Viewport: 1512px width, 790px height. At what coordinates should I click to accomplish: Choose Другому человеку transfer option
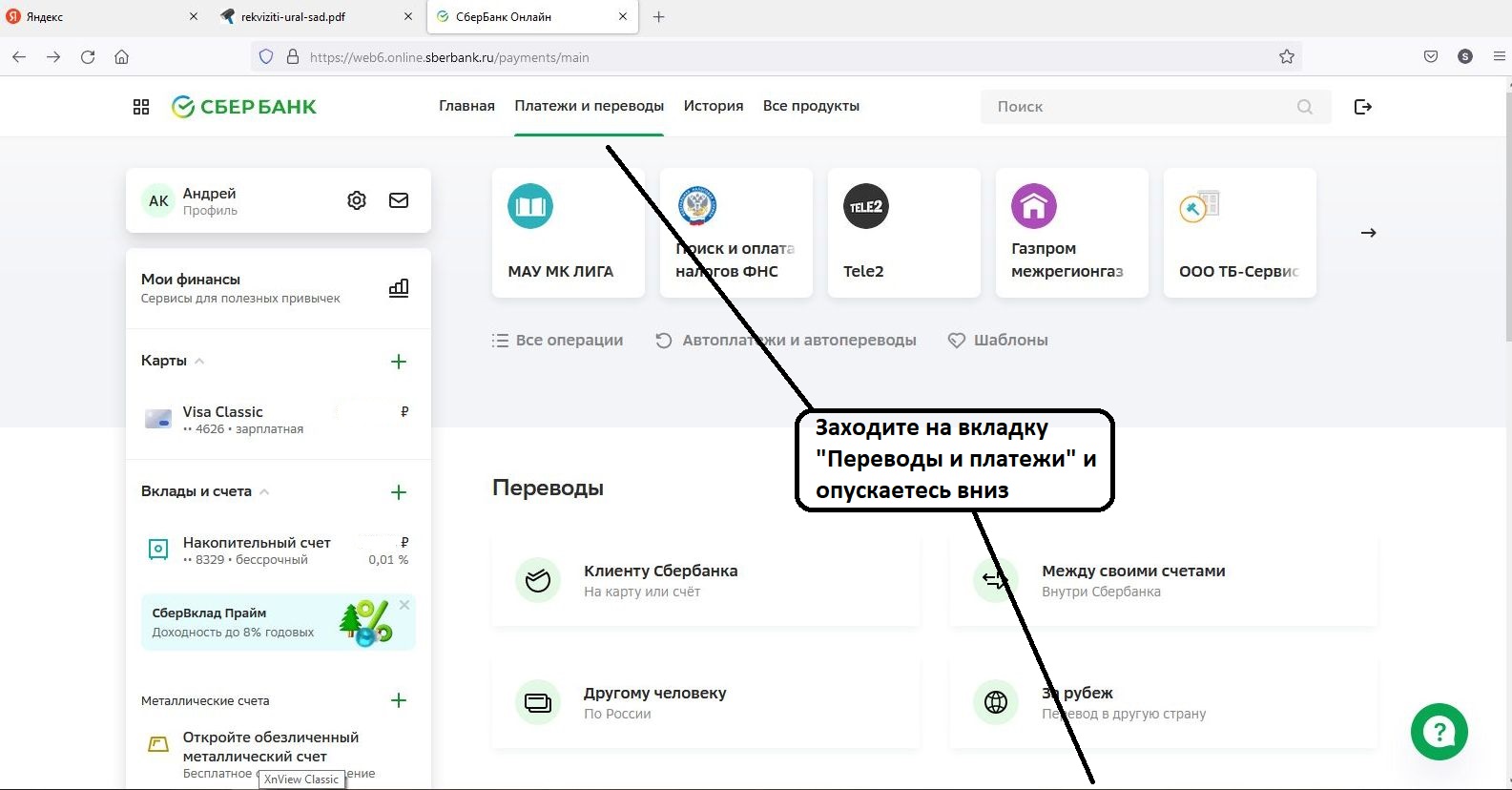point(706,702)
